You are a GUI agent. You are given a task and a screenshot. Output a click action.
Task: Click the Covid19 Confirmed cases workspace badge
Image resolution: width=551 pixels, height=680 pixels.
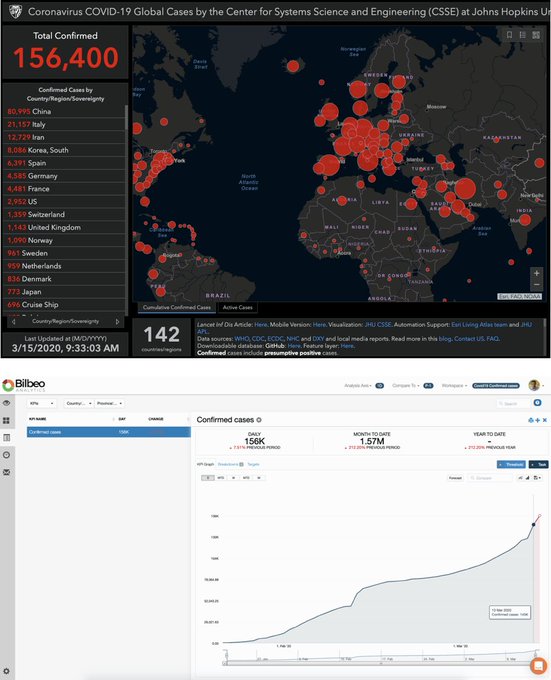pyautogui.click(x=496, y=386)
